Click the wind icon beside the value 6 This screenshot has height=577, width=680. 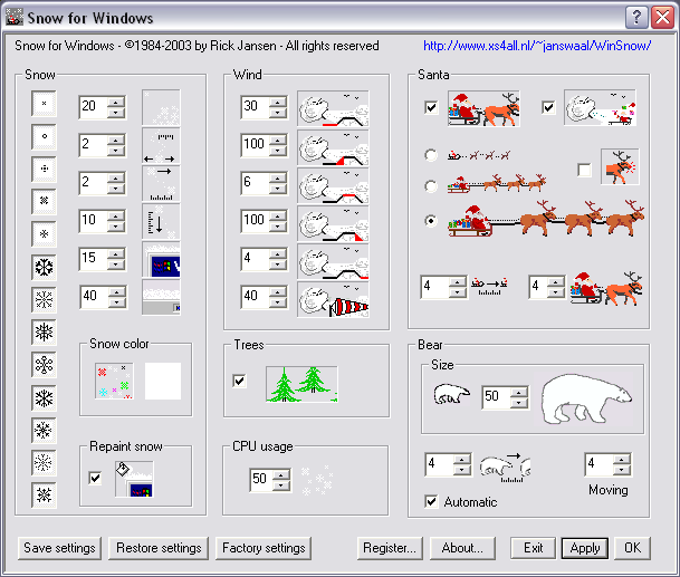point(333,186)
